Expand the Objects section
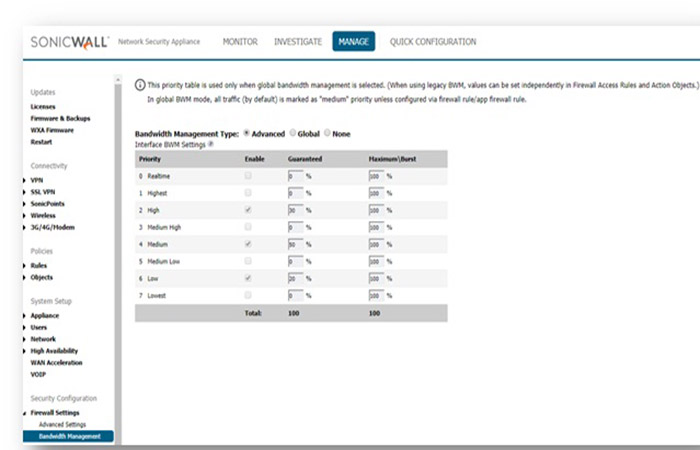Image resolution: width=700 pixels, height=450 pixels. 24,277
